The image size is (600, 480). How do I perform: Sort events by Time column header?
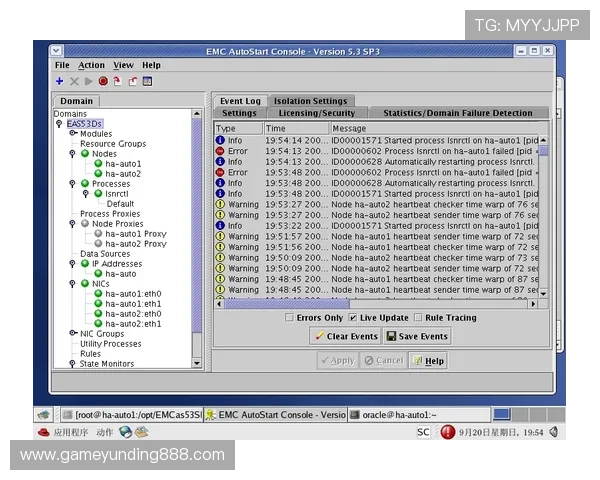click(296, 128)
